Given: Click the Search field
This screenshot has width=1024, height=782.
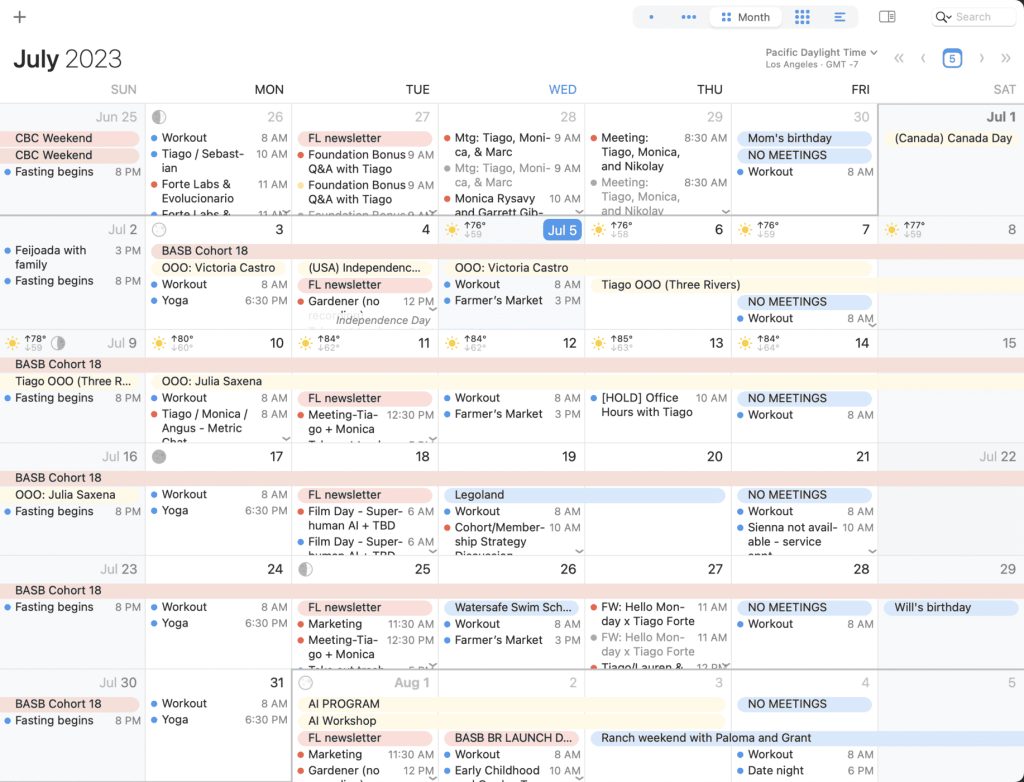Looking at the screenshot, I should pyautogui.click(x=973, y=17).
